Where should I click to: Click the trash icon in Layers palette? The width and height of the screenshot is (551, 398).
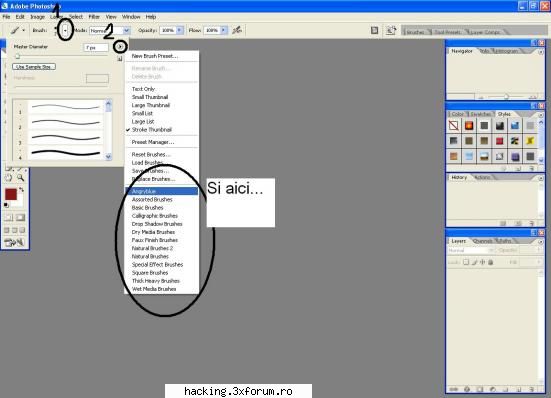(531, 389)
